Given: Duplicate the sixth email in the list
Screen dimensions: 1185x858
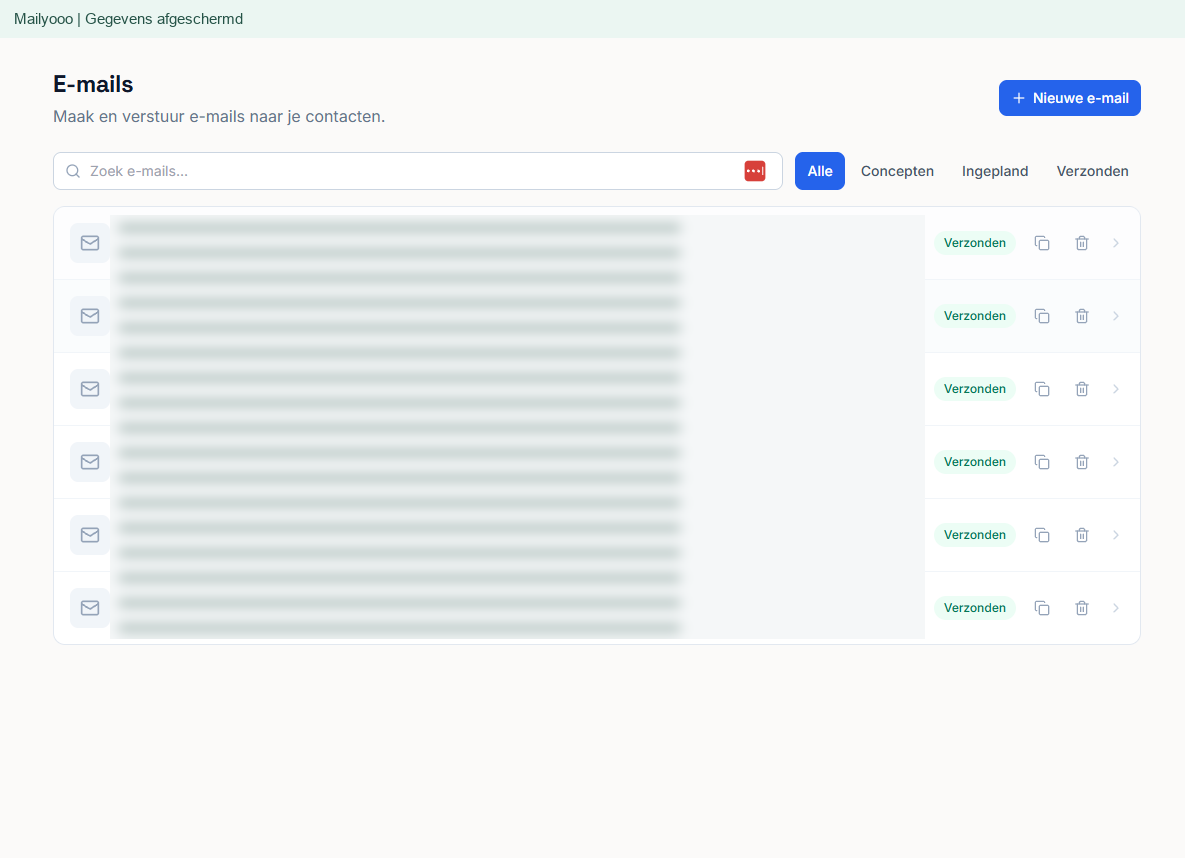Looking at the screenshot, I should pos(1041,608).
